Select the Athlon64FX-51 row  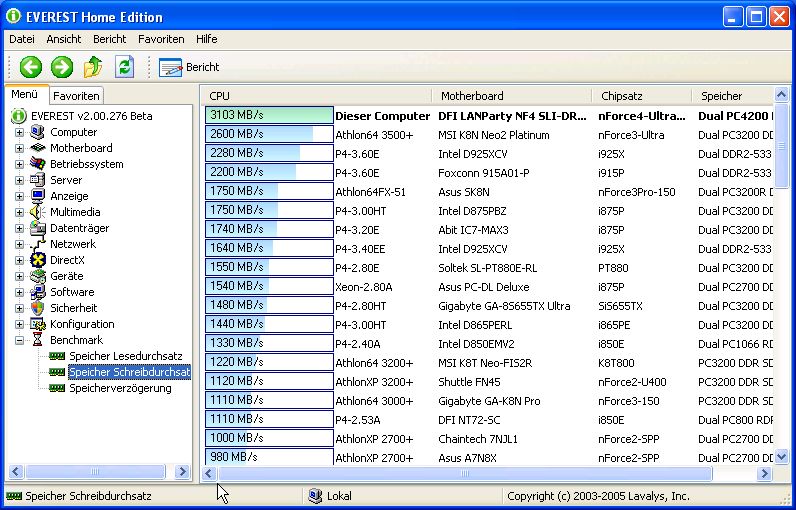[489, 192]
